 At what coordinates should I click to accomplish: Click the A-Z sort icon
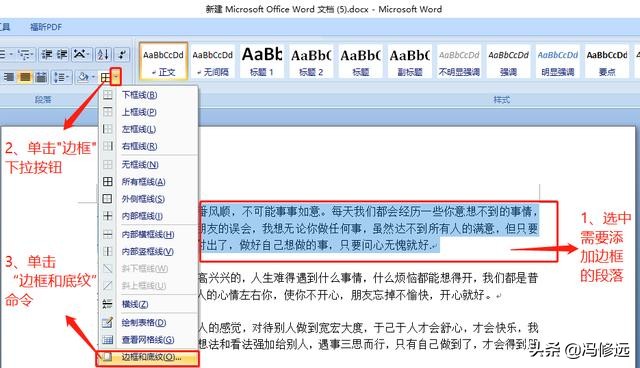(102, 54)
